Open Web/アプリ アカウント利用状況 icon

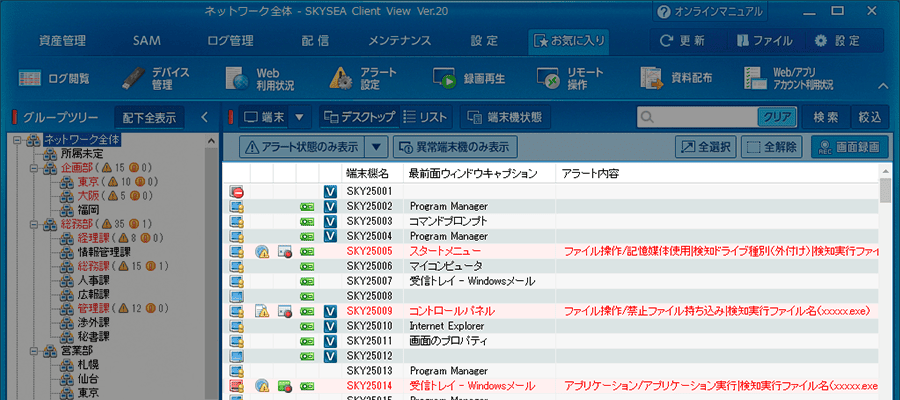(755, 79)
